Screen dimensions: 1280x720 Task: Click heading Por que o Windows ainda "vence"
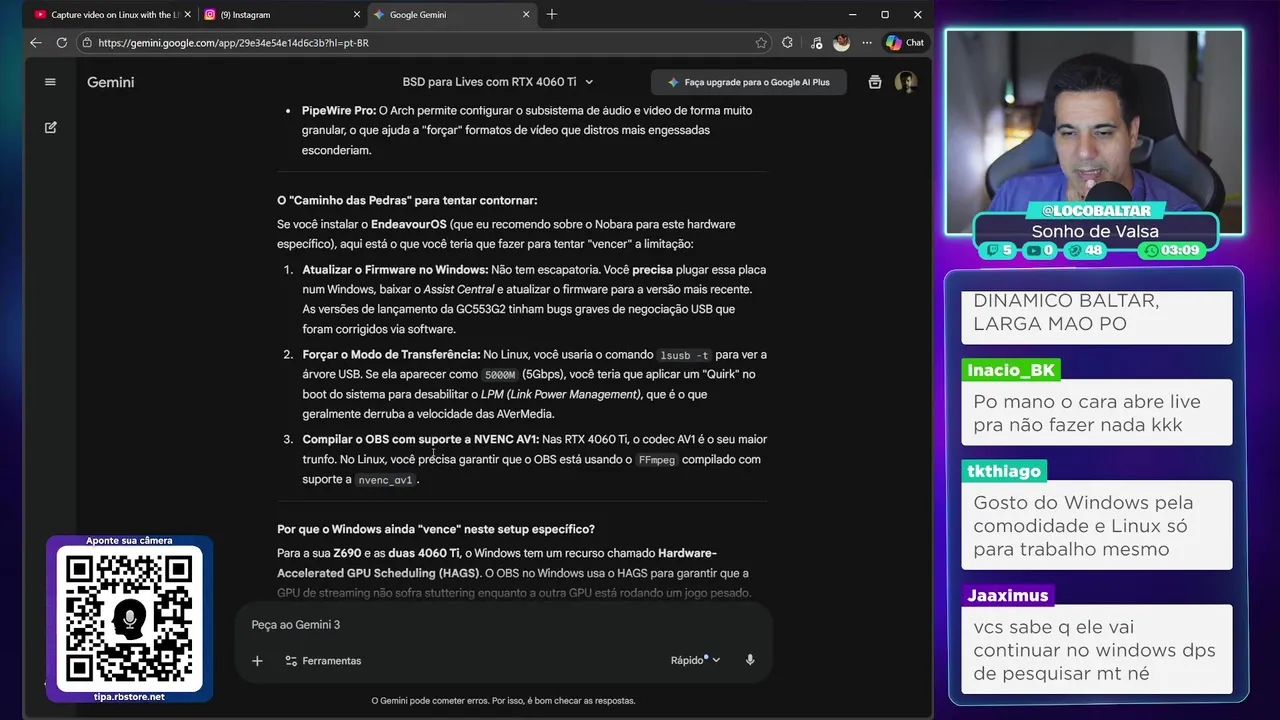[x=436, y=529]
